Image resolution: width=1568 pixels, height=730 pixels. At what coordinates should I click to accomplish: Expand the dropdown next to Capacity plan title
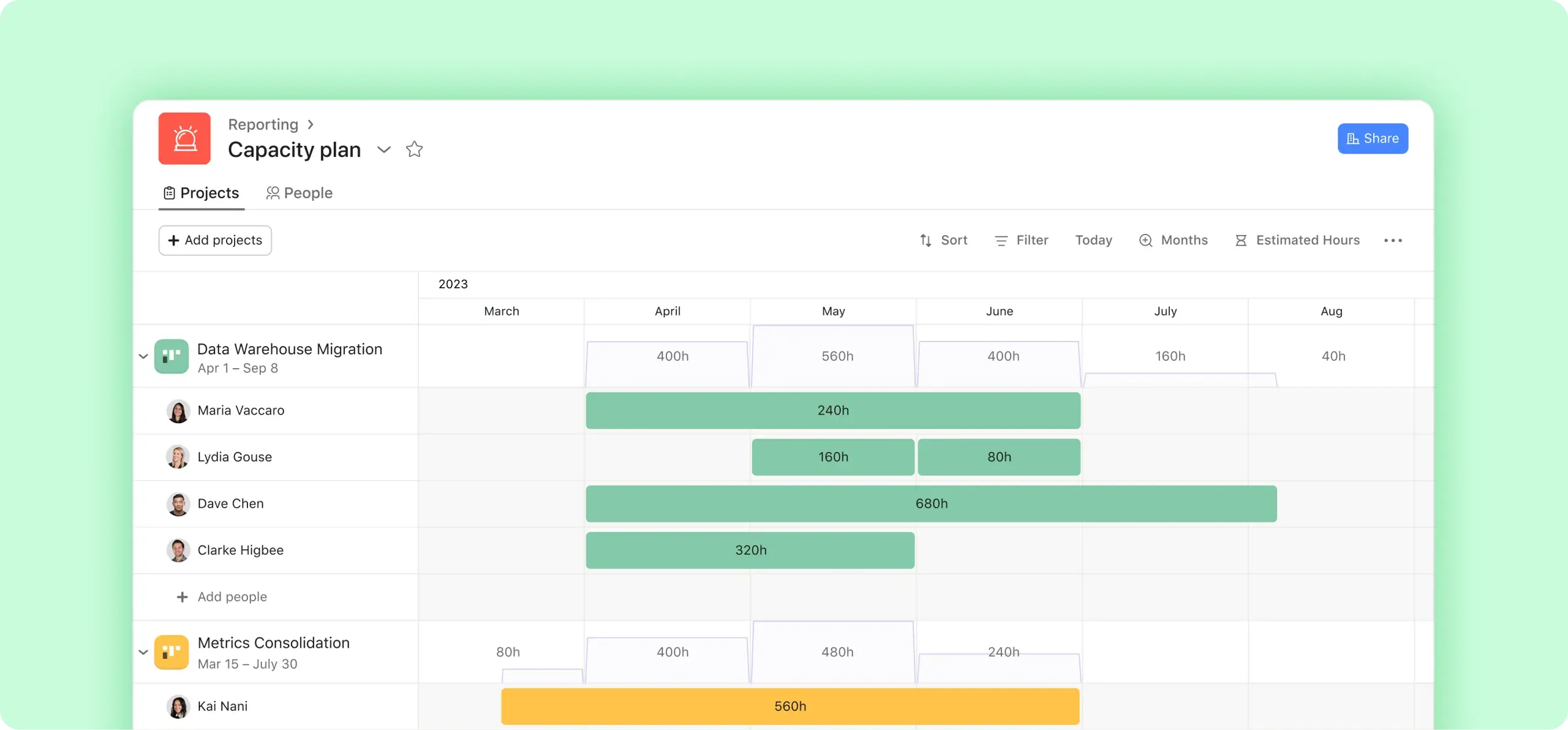coord(384,148)
